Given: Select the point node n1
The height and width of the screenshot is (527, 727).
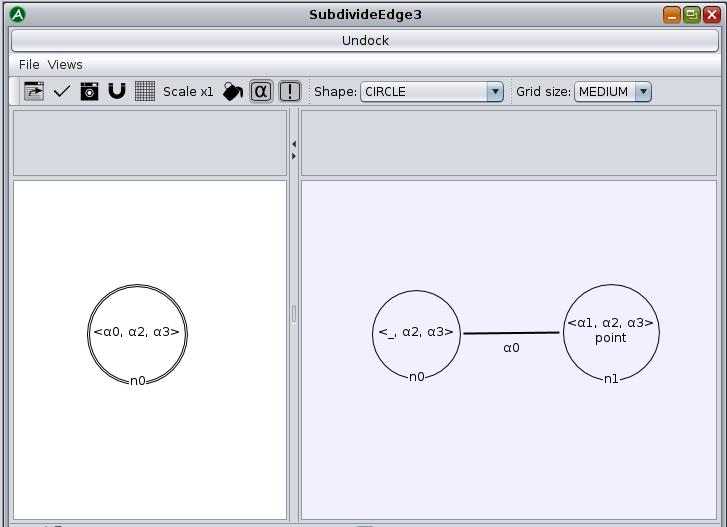Looking at the screenshot, I should 611,334.
